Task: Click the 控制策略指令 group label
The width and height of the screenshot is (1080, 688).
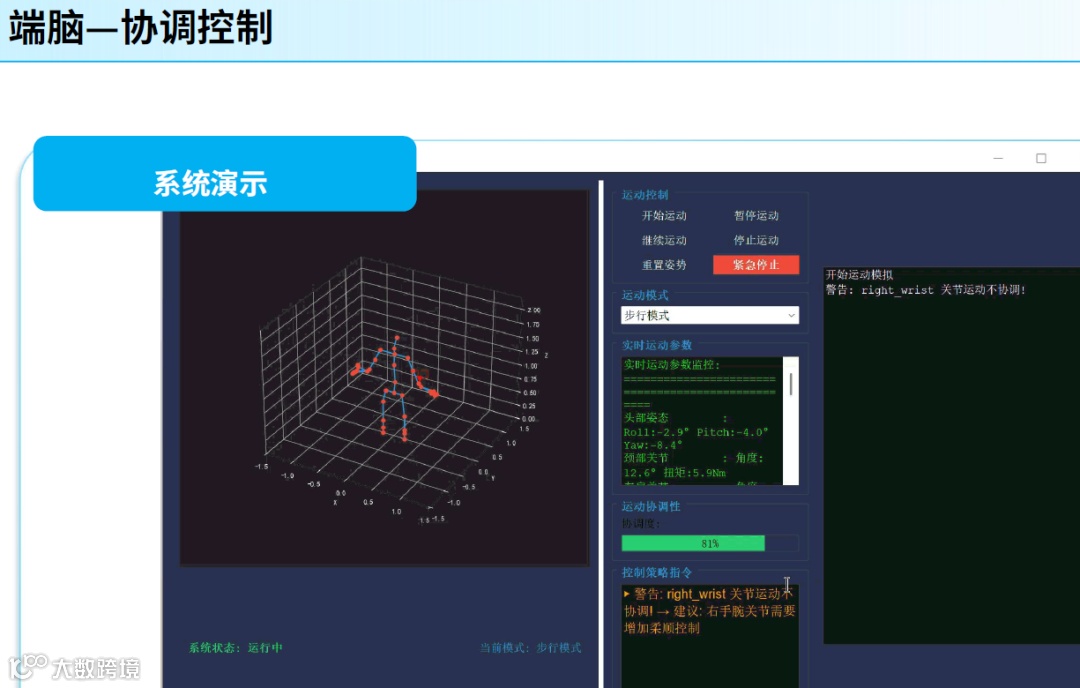Action: click(656, 572)
